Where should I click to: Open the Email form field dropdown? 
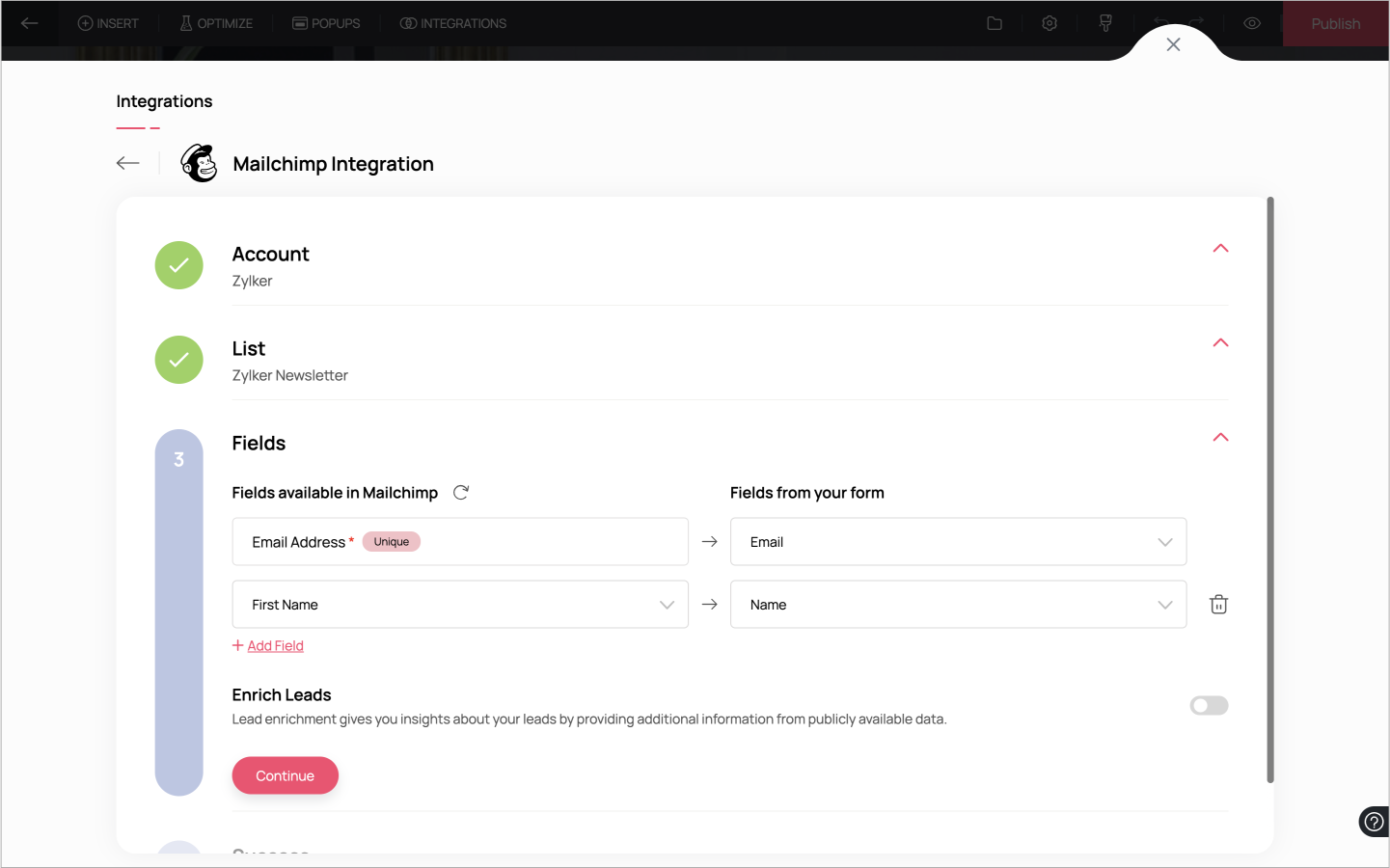[958, 542]
